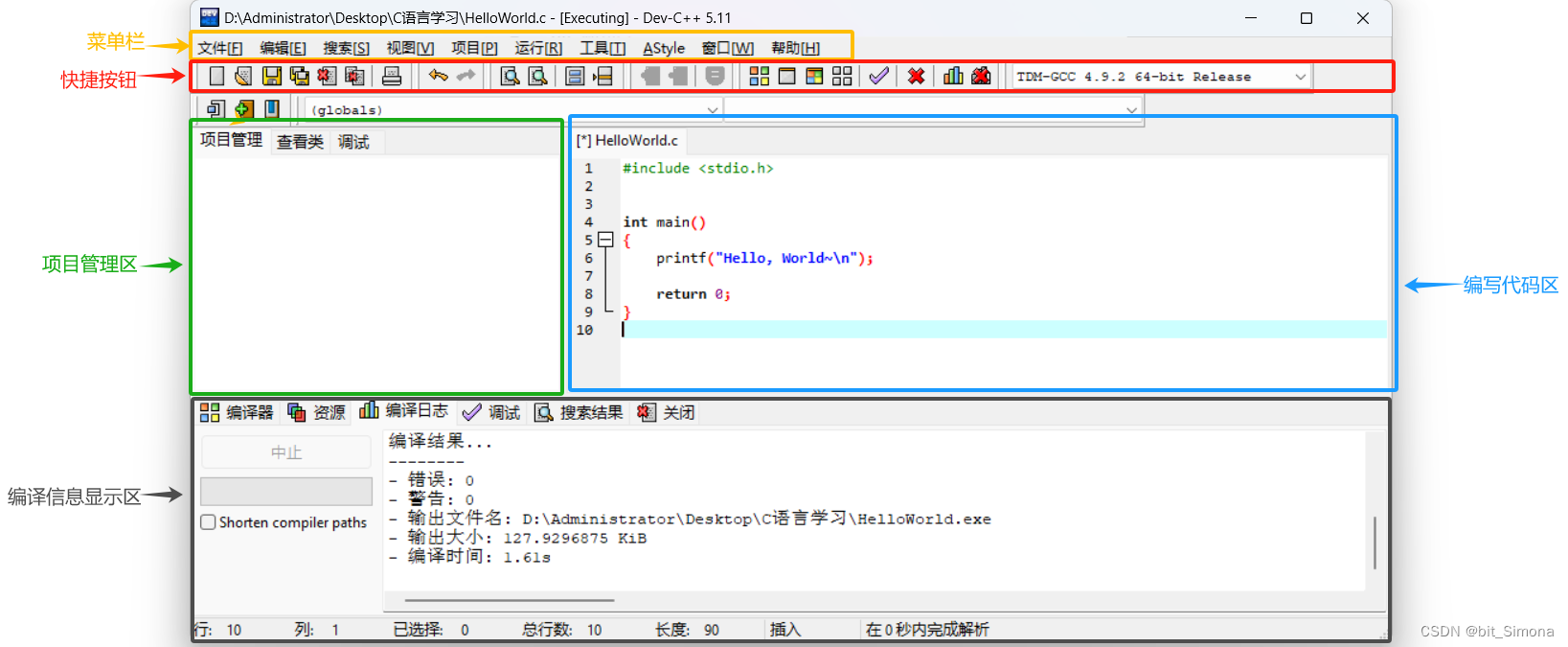Open the 搜索结果 bottom tab

click(x=579, y=412)
